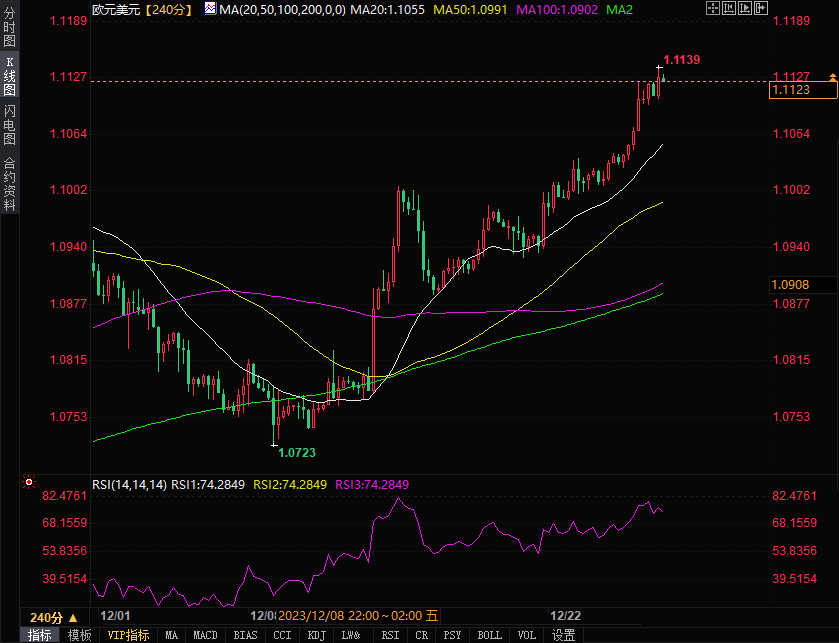Toggle the BOLL indicator

[489, 635]
